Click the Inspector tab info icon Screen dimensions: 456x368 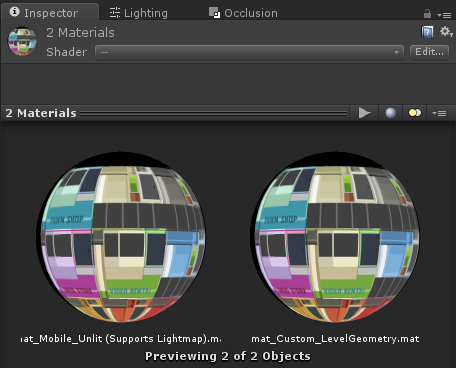[14, 12]
